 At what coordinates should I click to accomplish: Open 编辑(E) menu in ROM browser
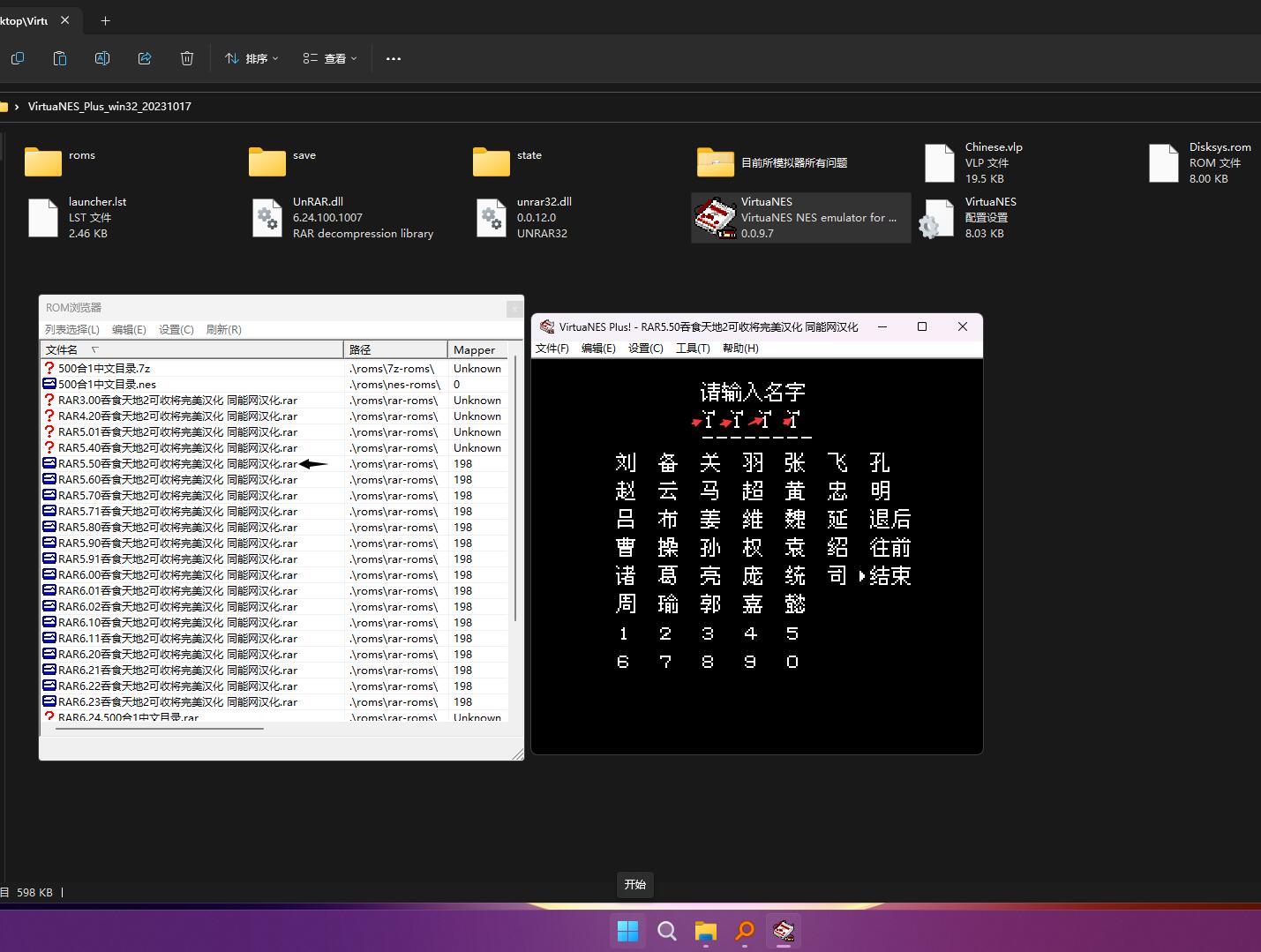(129, 329)
